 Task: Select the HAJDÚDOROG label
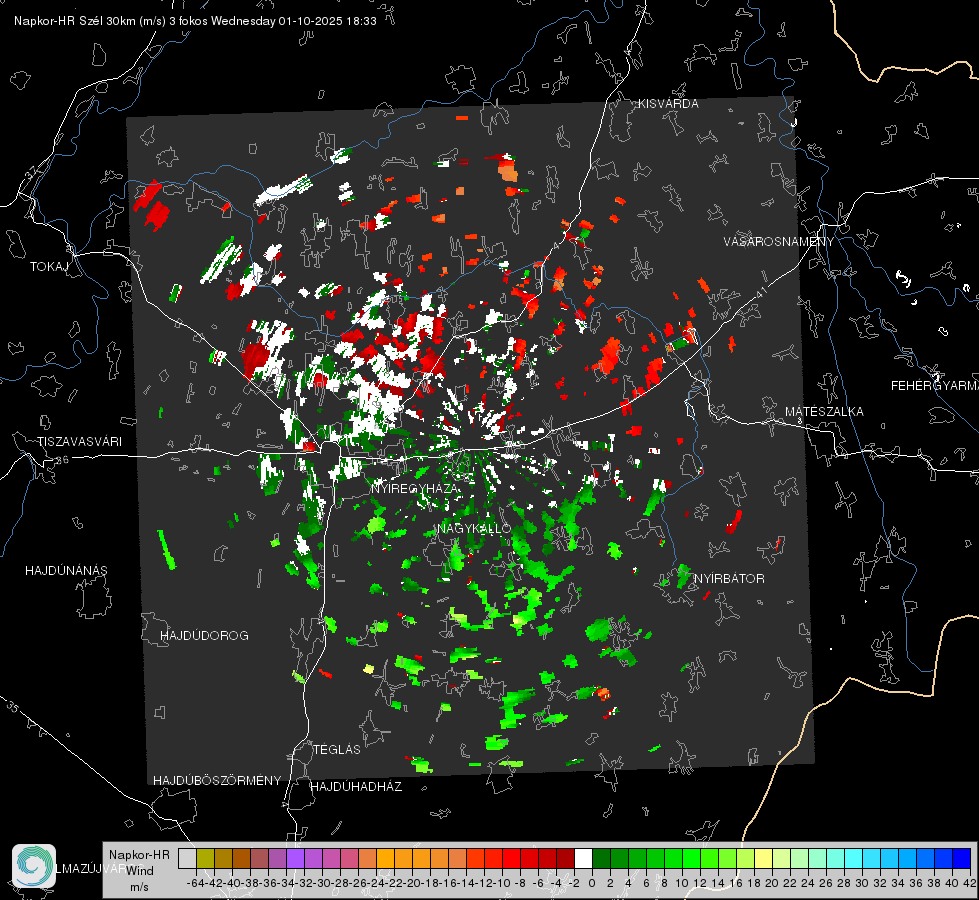204,636
